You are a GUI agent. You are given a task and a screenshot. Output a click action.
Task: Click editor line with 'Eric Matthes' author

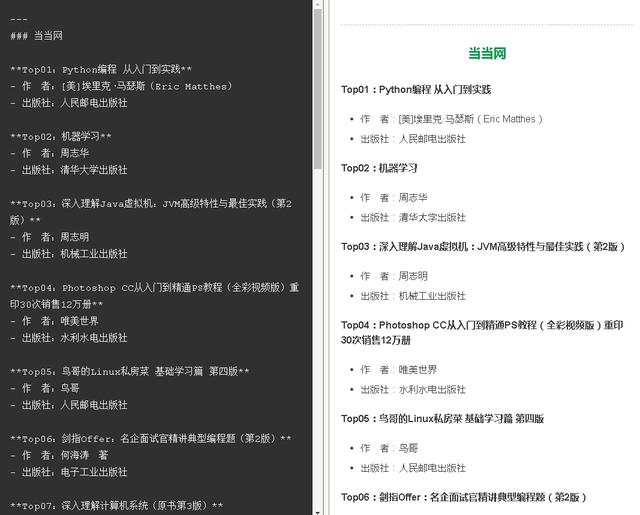pyautogui.click(x=121, y=86)
